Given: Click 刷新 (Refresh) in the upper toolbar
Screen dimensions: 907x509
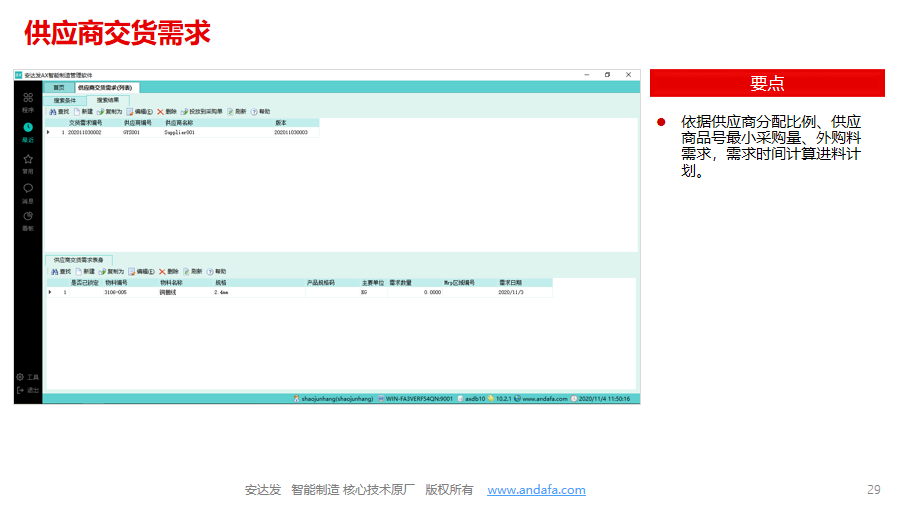Looking at the screenshot, I should click(x=236, y=111).
